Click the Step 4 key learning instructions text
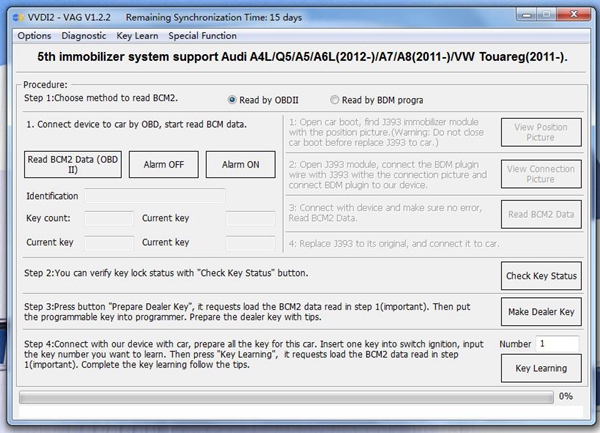This screenshot has width=600, height=433. click(x=254, y=354)
